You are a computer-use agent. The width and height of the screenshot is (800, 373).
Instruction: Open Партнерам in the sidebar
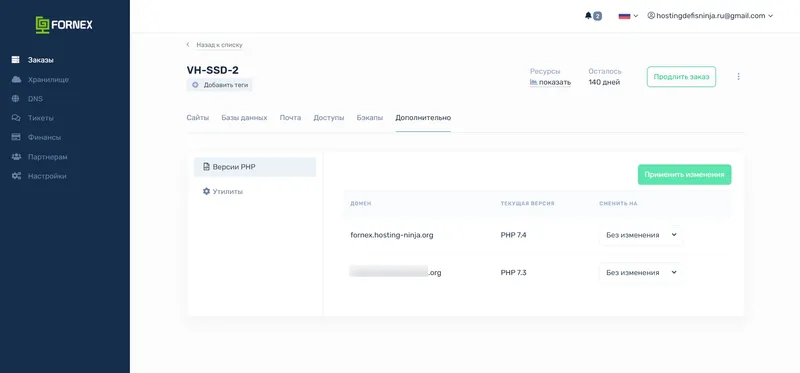(x=47, y=157)
